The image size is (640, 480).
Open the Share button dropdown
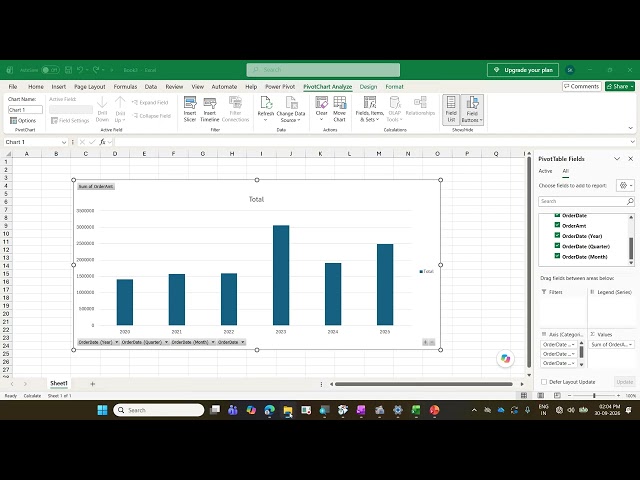pyautogui.click(x=632, y=87)
